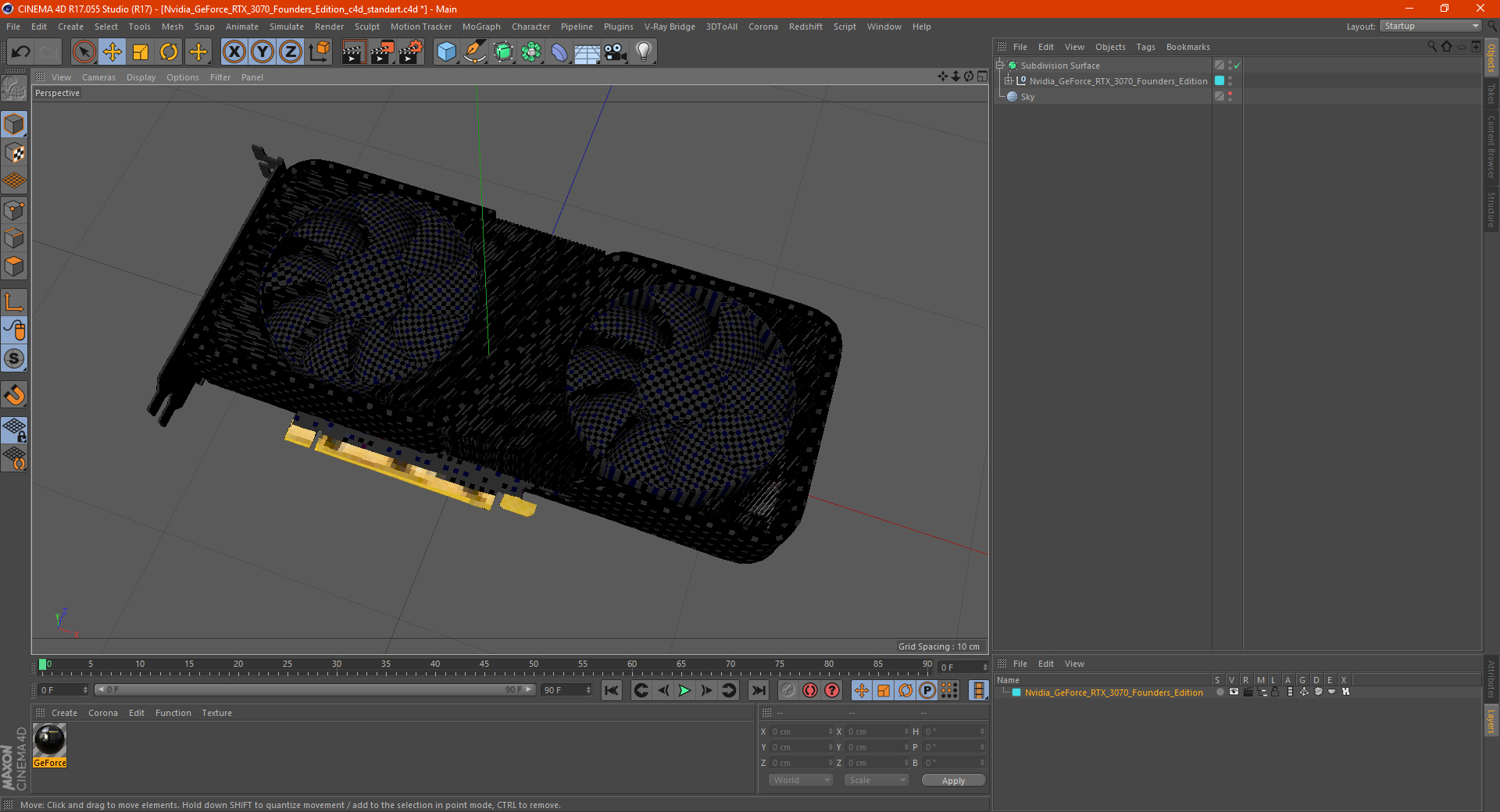Open the Object Manager Tags menu

pos(1145,47)
